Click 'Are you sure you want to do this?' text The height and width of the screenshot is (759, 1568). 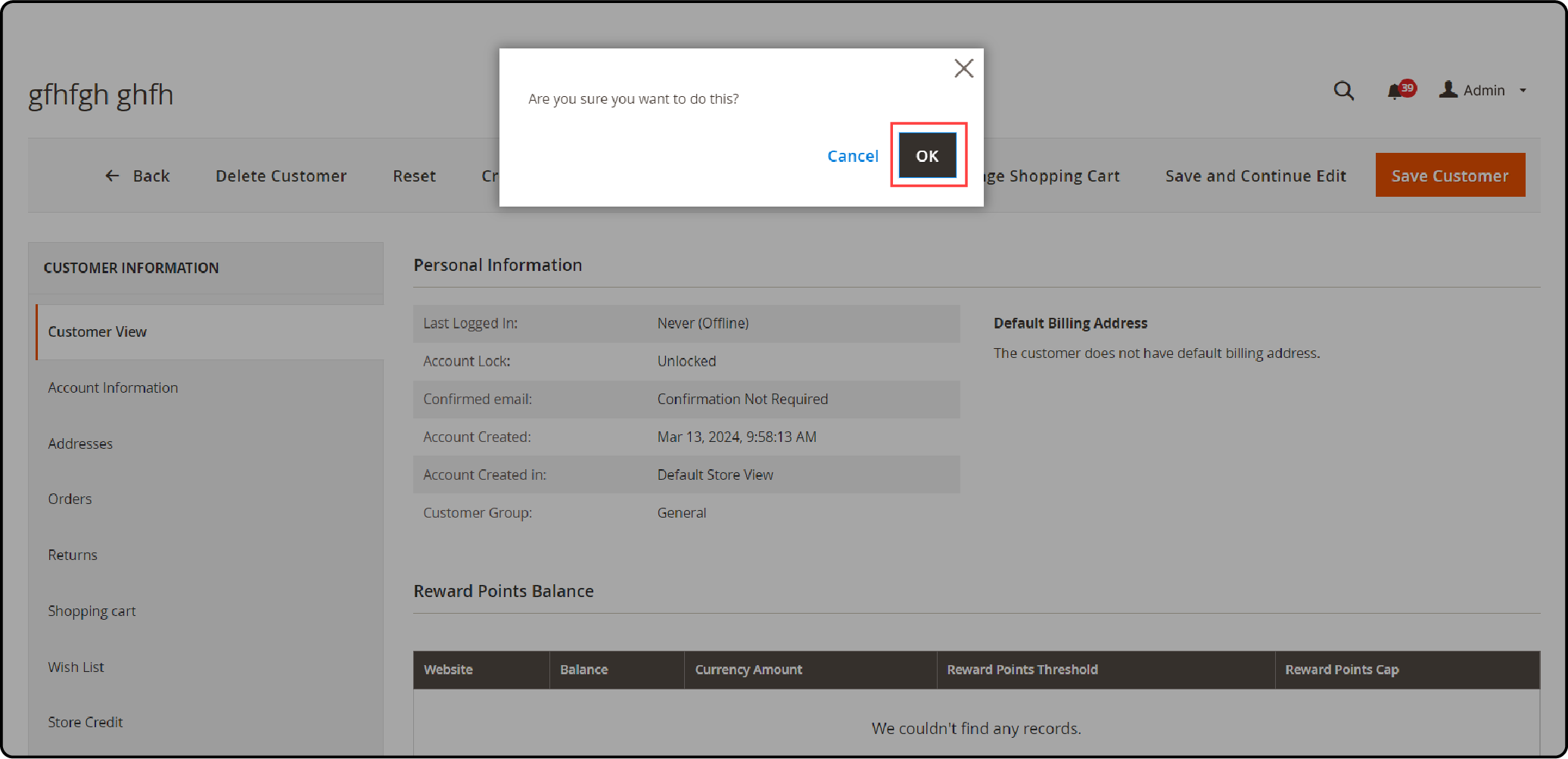click(x=633, y=98)
